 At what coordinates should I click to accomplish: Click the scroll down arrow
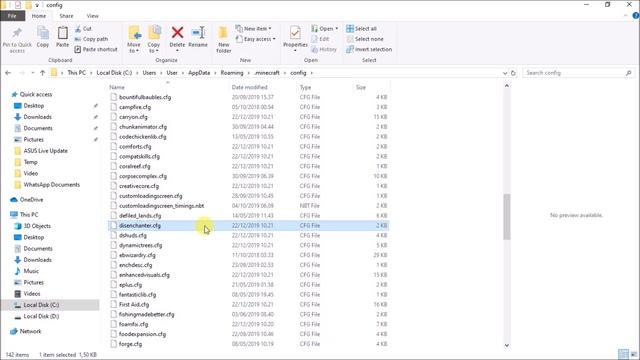pos(507,345)
